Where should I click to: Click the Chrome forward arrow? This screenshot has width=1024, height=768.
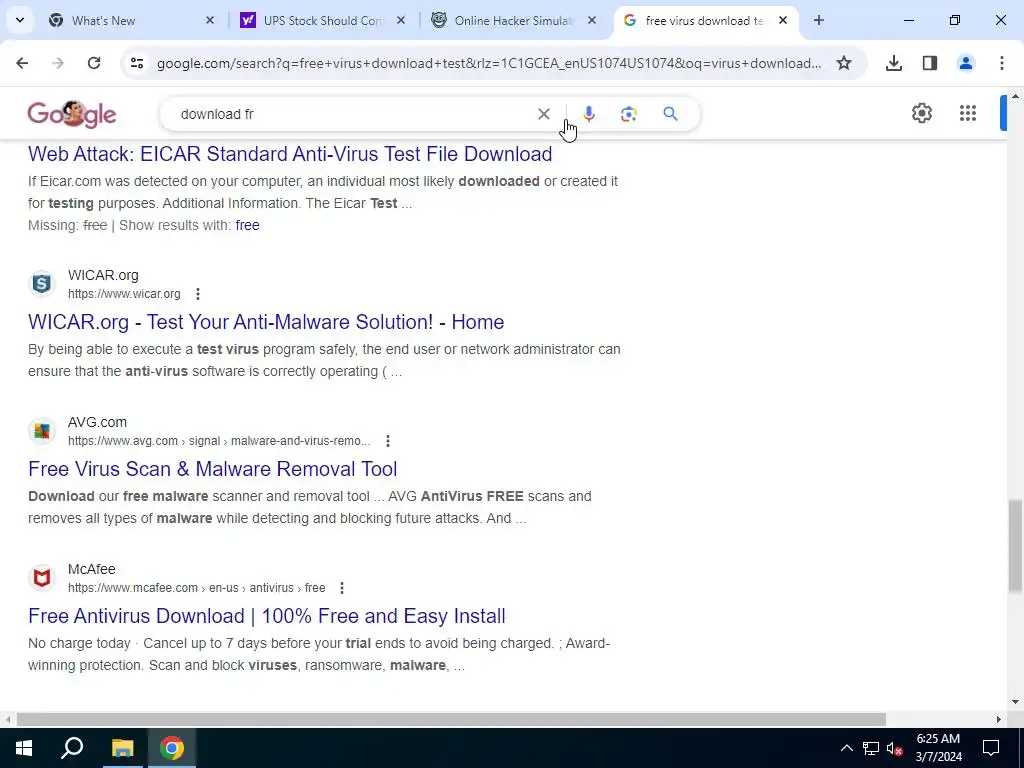coord(58,63)
